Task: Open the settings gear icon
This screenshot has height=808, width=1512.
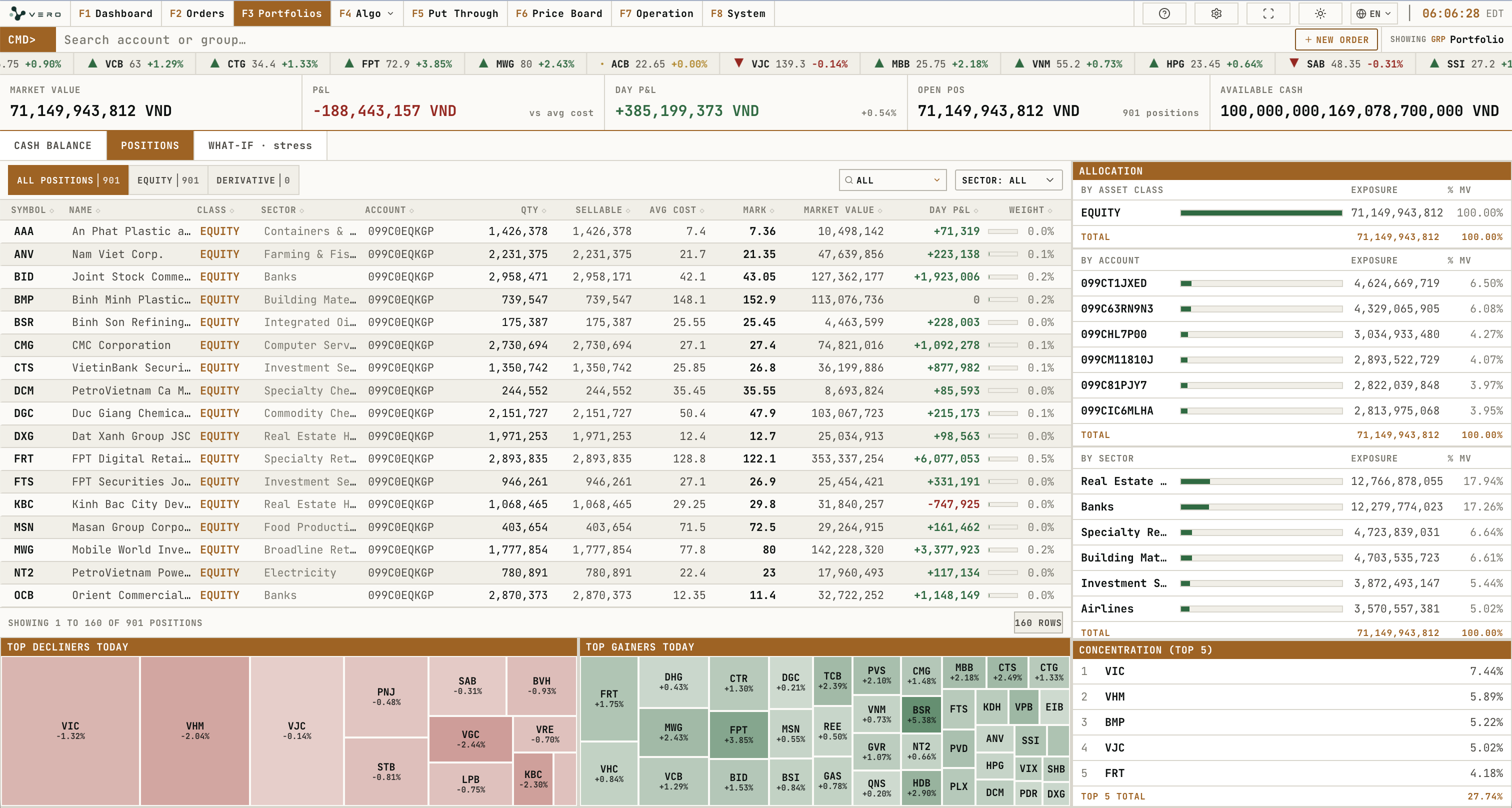Action: click(1216, 13)
